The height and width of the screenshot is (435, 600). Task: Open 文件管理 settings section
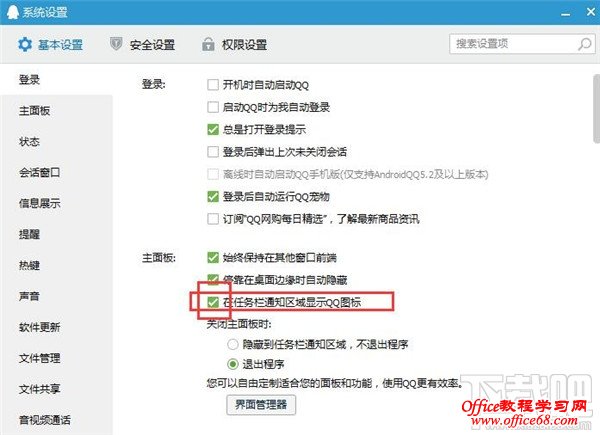(39, 358)
